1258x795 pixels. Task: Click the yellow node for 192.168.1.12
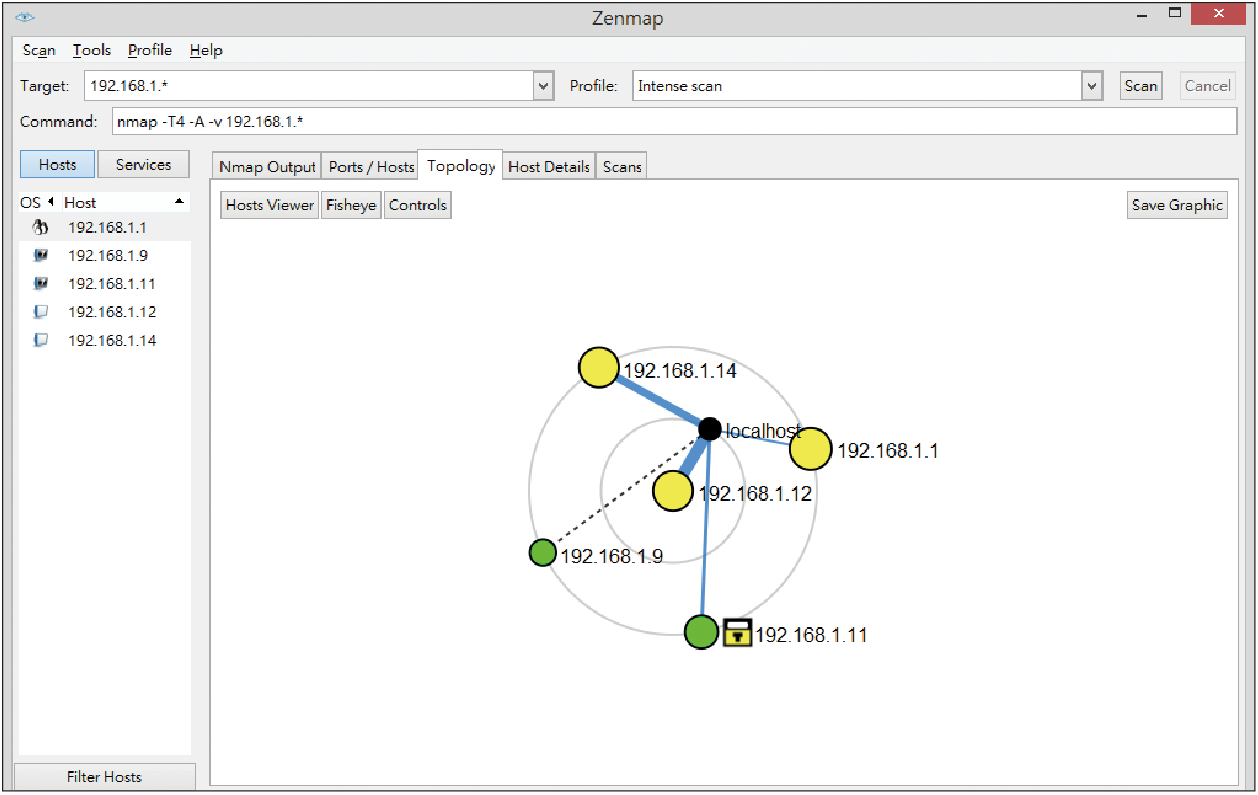point(673,491)
